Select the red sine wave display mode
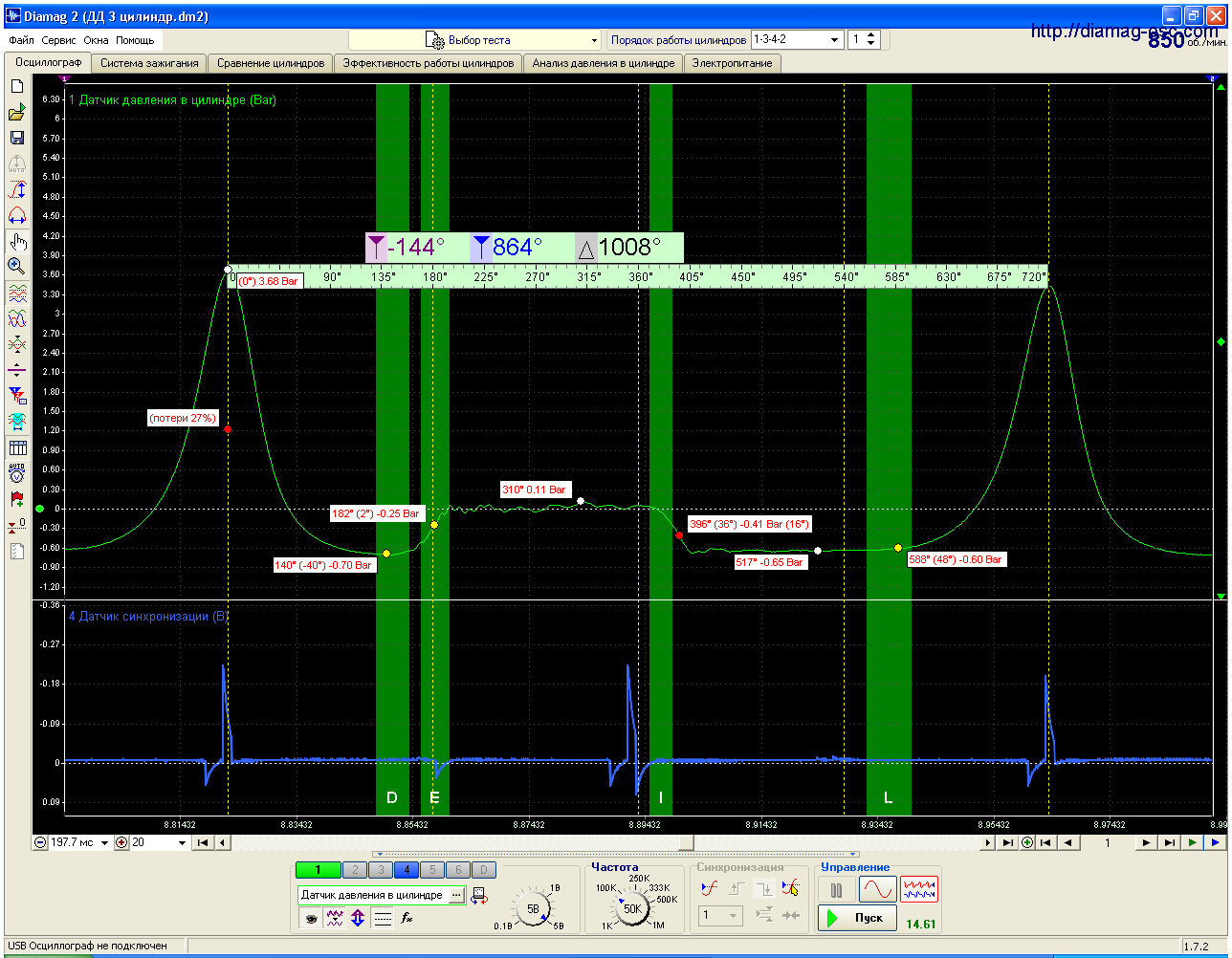This screenshot has width=1232, height=958. click(877, 890)
